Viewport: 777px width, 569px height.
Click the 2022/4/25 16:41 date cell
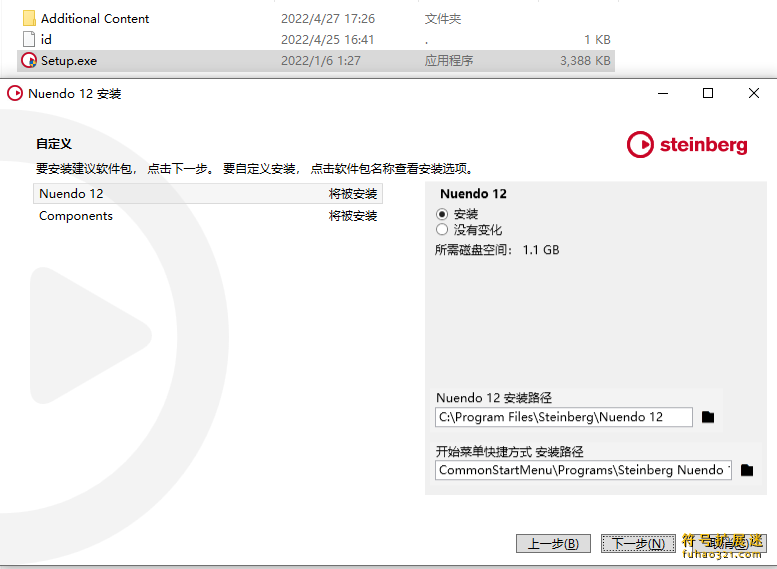point(328,39)
